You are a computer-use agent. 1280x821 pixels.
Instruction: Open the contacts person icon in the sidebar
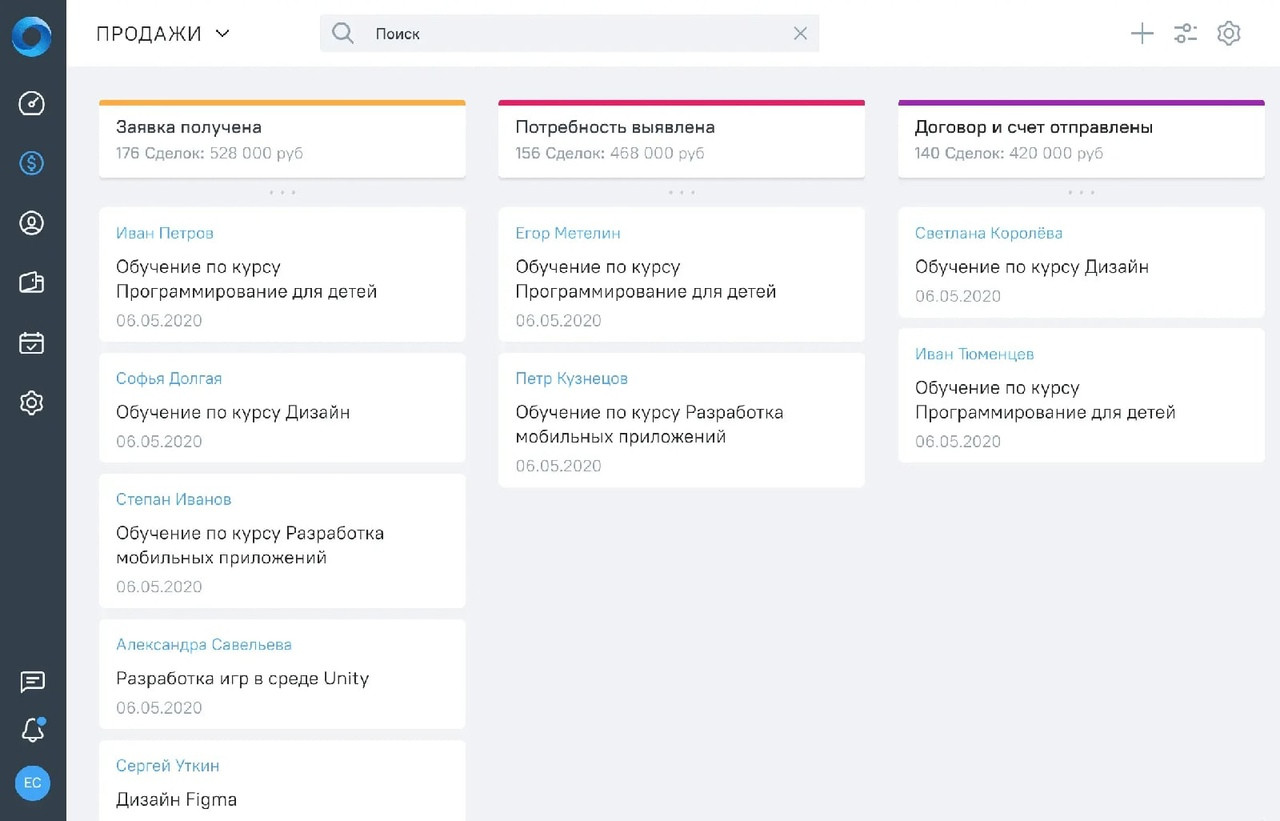pyautogui.click(x=32, y=223)
